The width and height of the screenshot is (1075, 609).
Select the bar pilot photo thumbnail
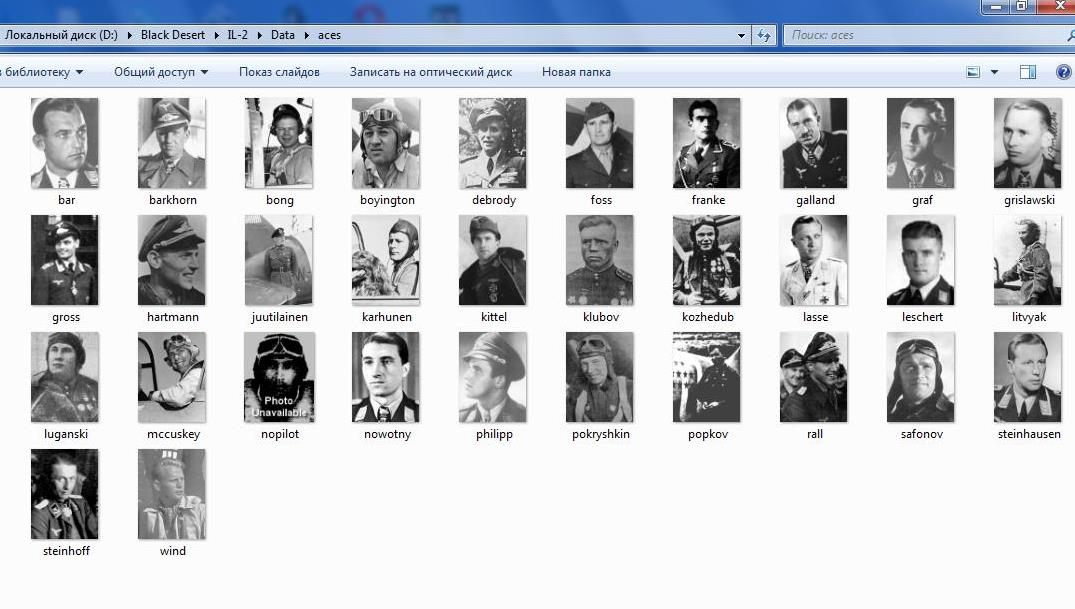[65, 143]
